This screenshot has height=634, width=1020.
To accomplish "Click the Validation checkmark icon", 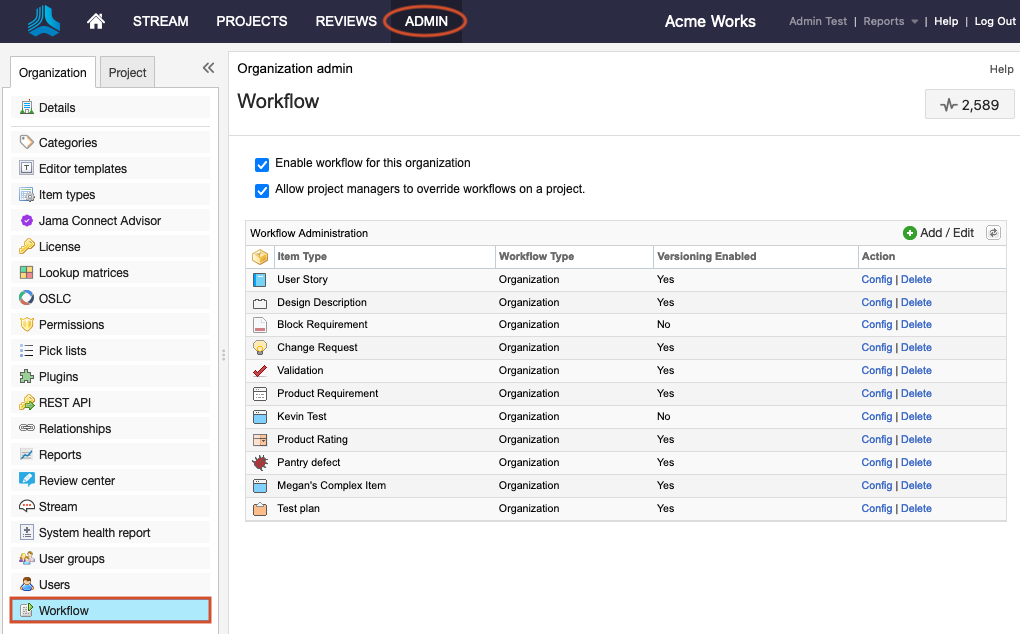I will pos(260,371).
